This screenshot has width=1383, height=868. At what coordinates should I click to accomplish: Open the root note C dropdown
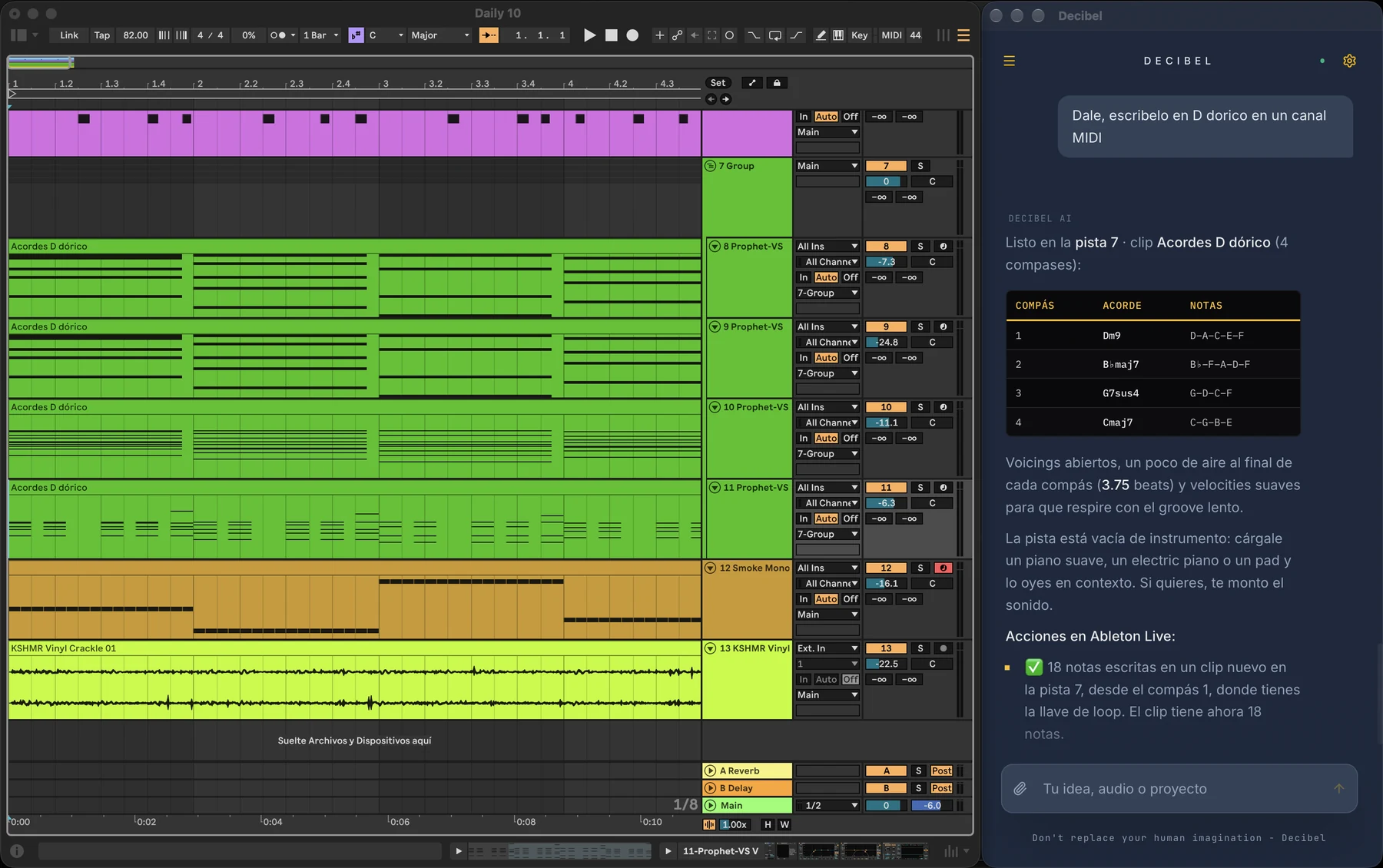coord(386,35)
